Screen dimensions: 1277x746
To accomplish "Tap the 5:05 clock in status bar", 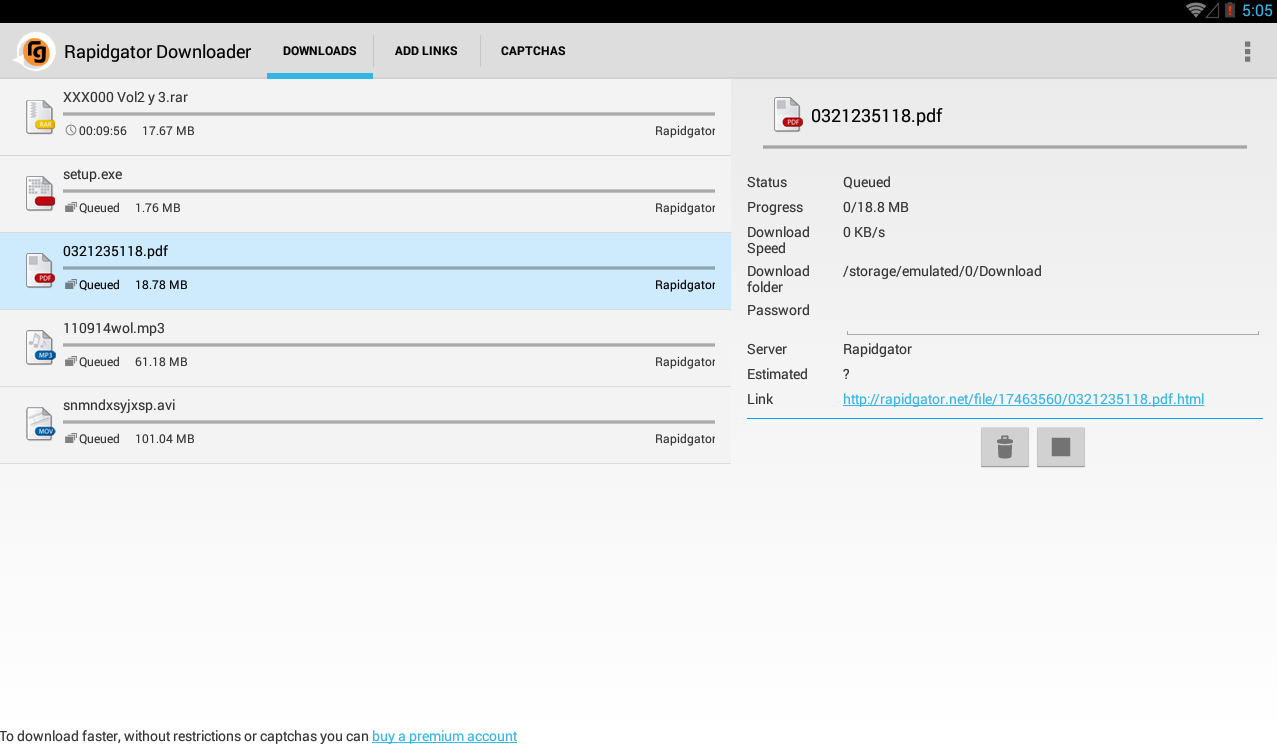I will pos(1257,10).
